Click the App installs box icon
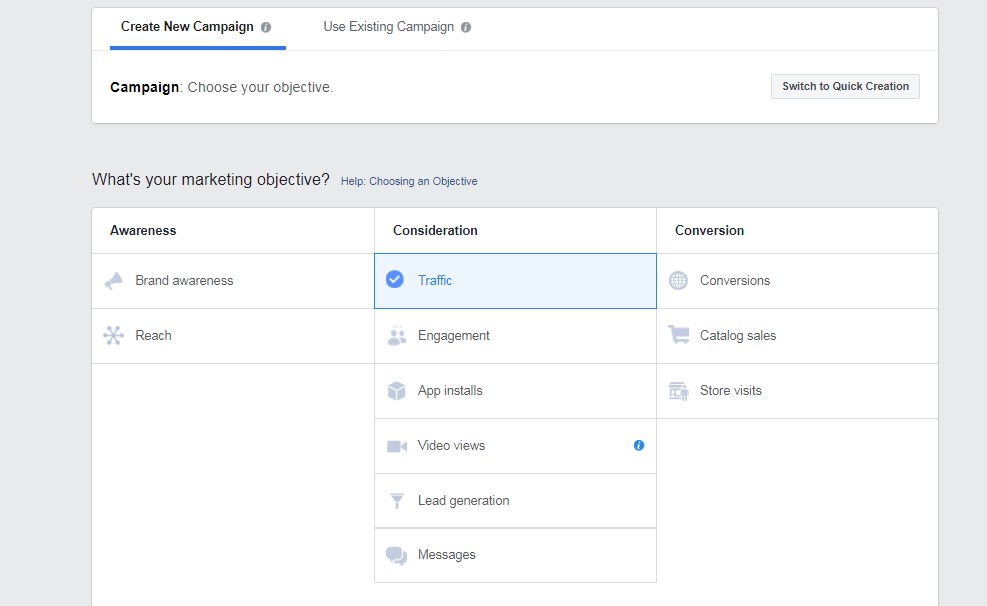Image resolution: width=987 pixels, height=606 pixels. point(396,391)
